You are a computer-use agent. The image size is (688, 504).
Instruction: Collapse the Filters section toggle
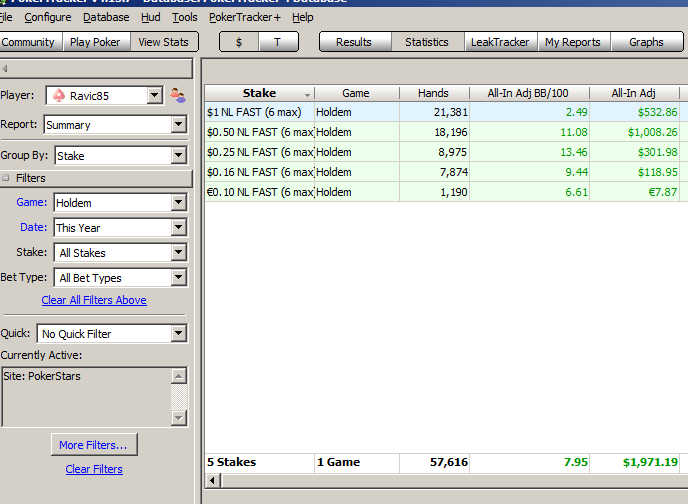(x=6, y=178)
